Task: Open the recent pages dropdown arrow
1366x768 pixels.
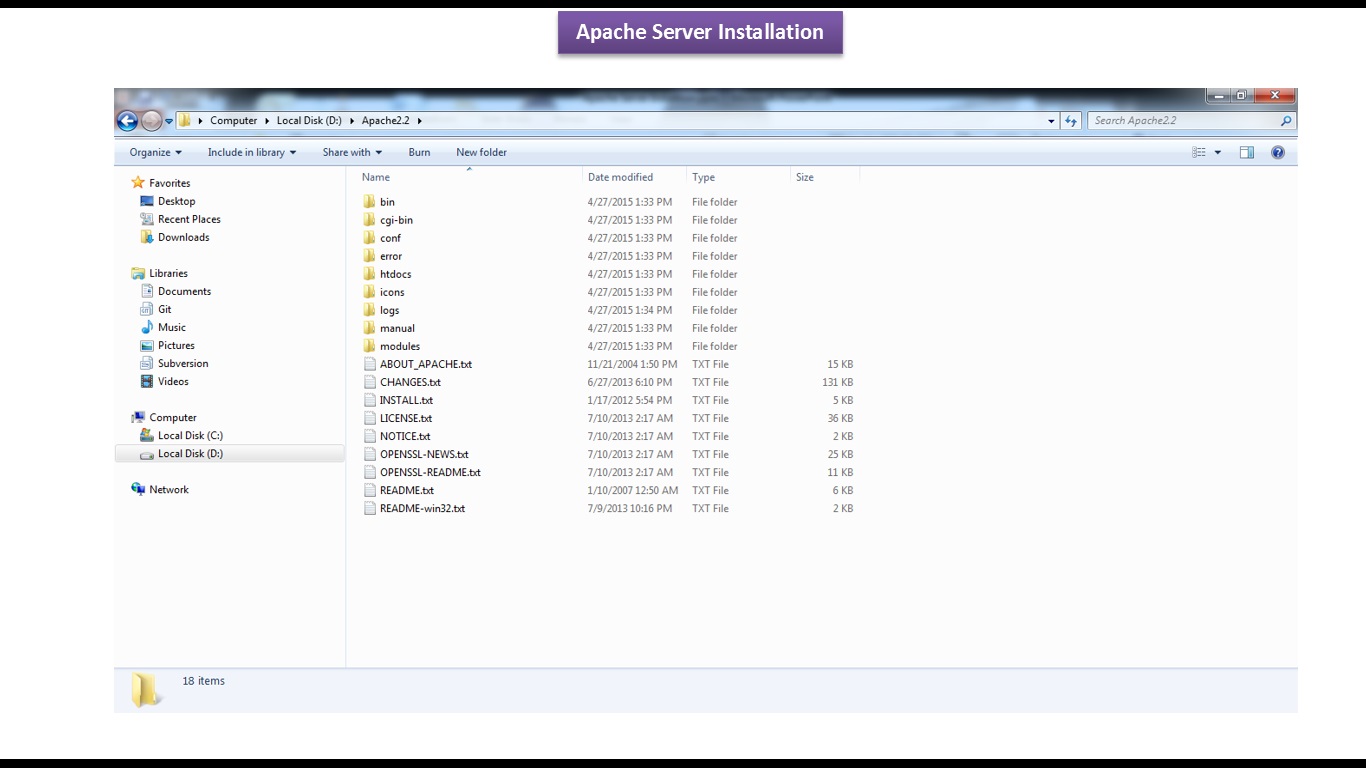Action: tap(169, 121)
